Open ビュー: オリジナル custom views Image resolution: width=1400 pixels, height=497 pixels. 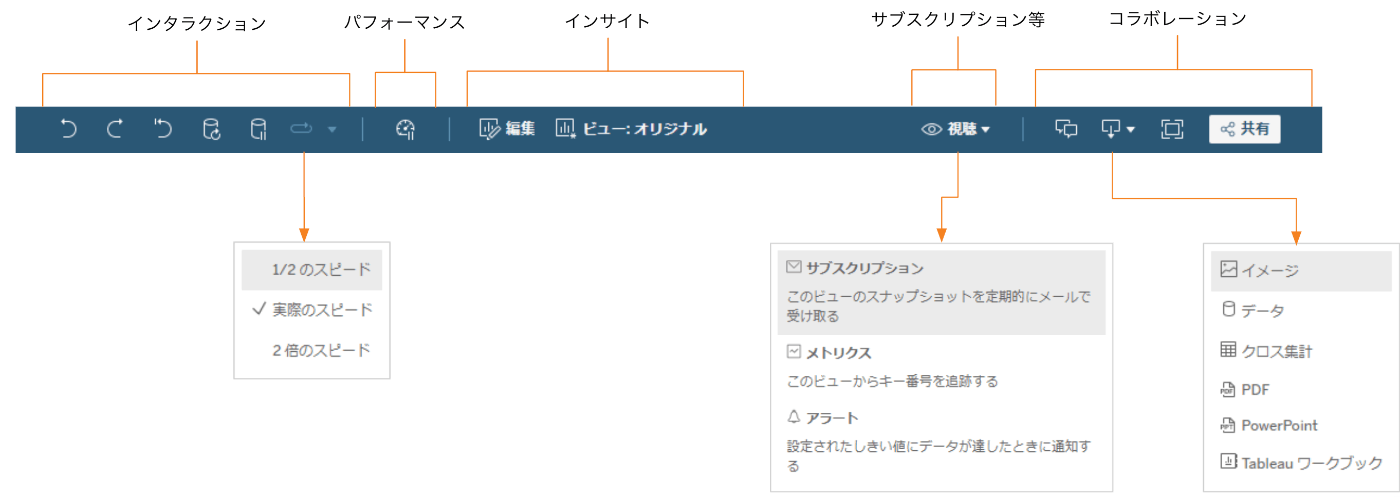pos(631,128)
